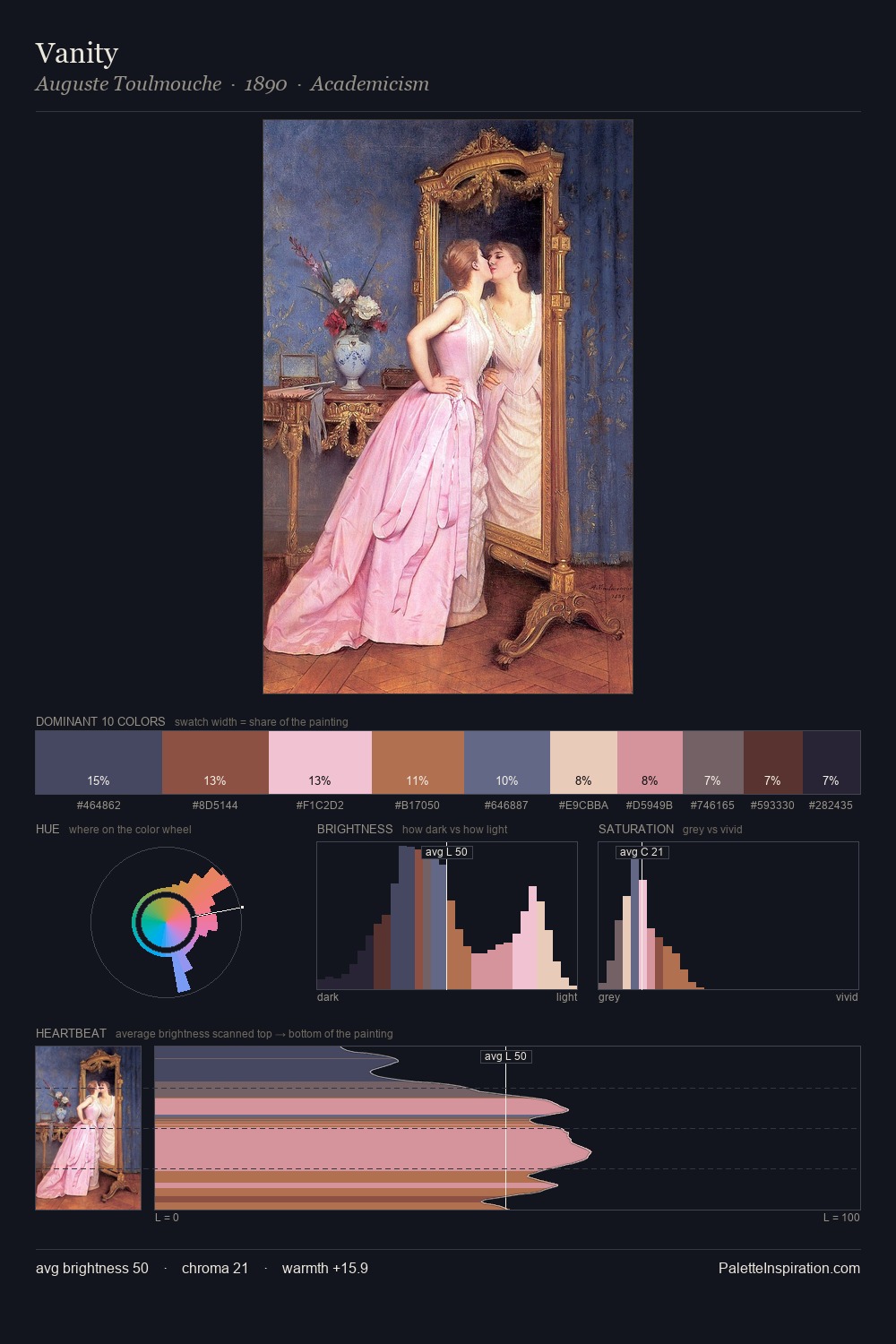Click 'avg brightness 50' in footer
This screenshot has width=896, height=1344.
click(92, 1269)
